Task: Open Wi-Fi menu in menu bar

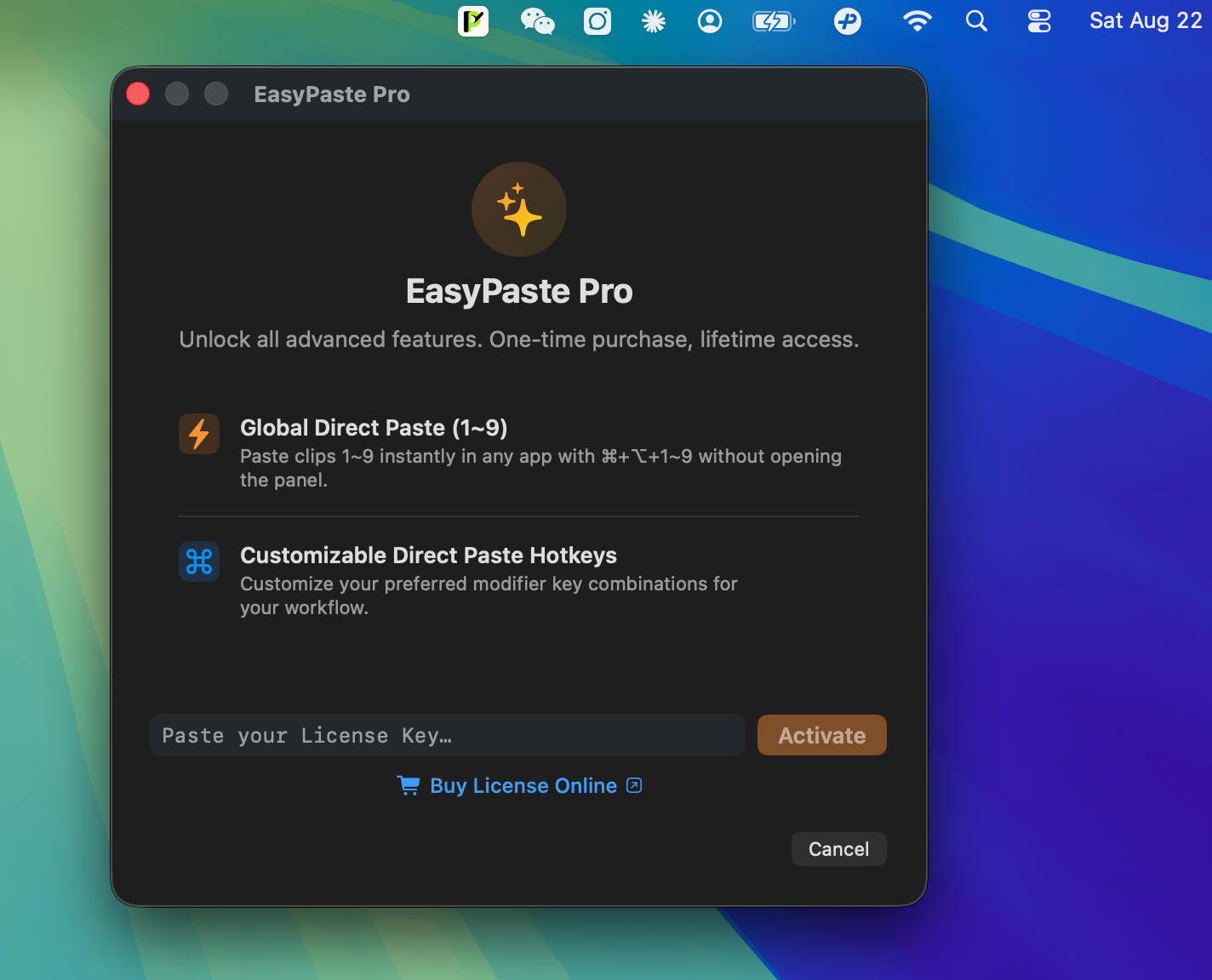Action: point(917,20)
